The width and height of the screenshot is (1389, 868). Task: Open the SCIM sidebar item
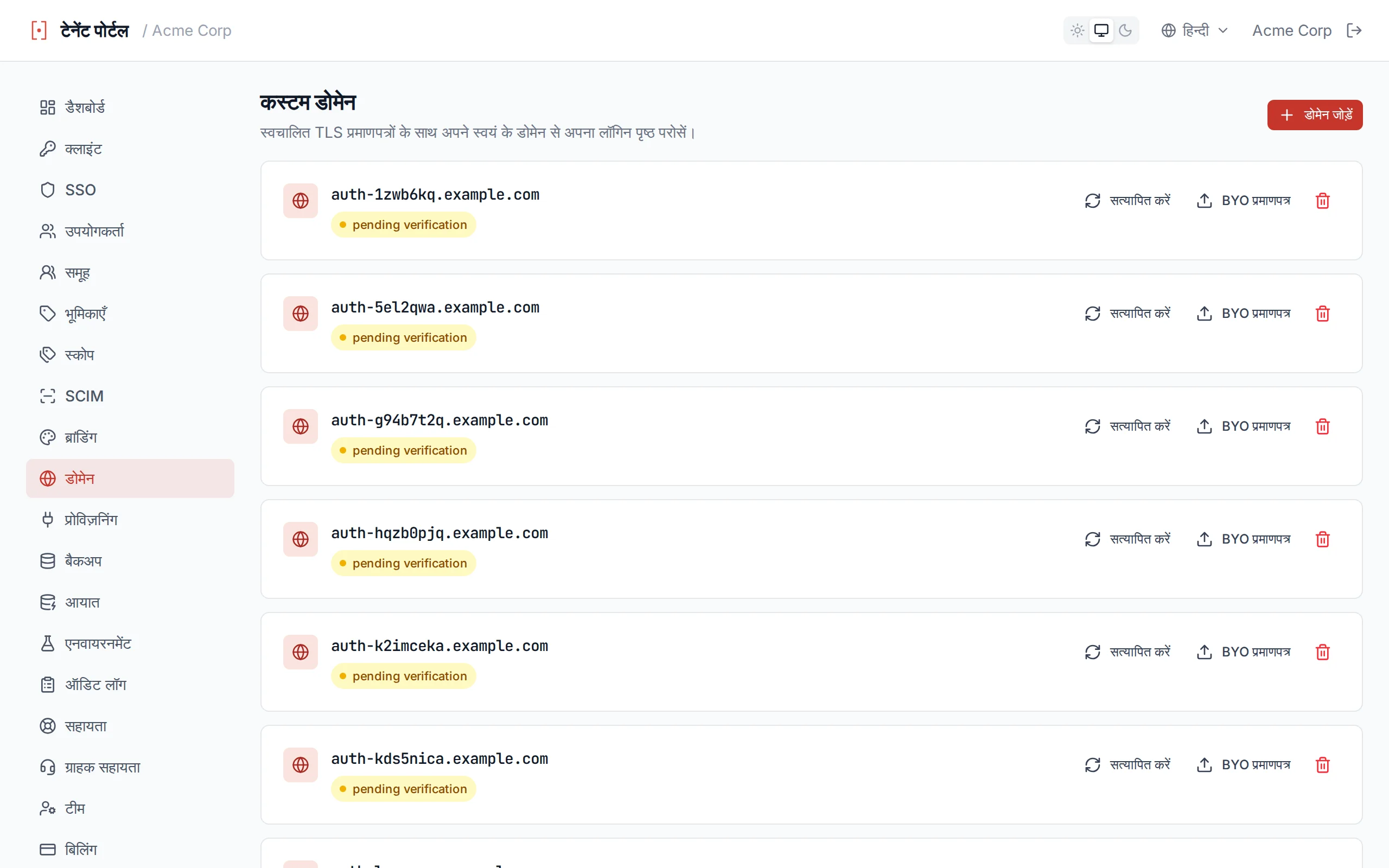130,396
